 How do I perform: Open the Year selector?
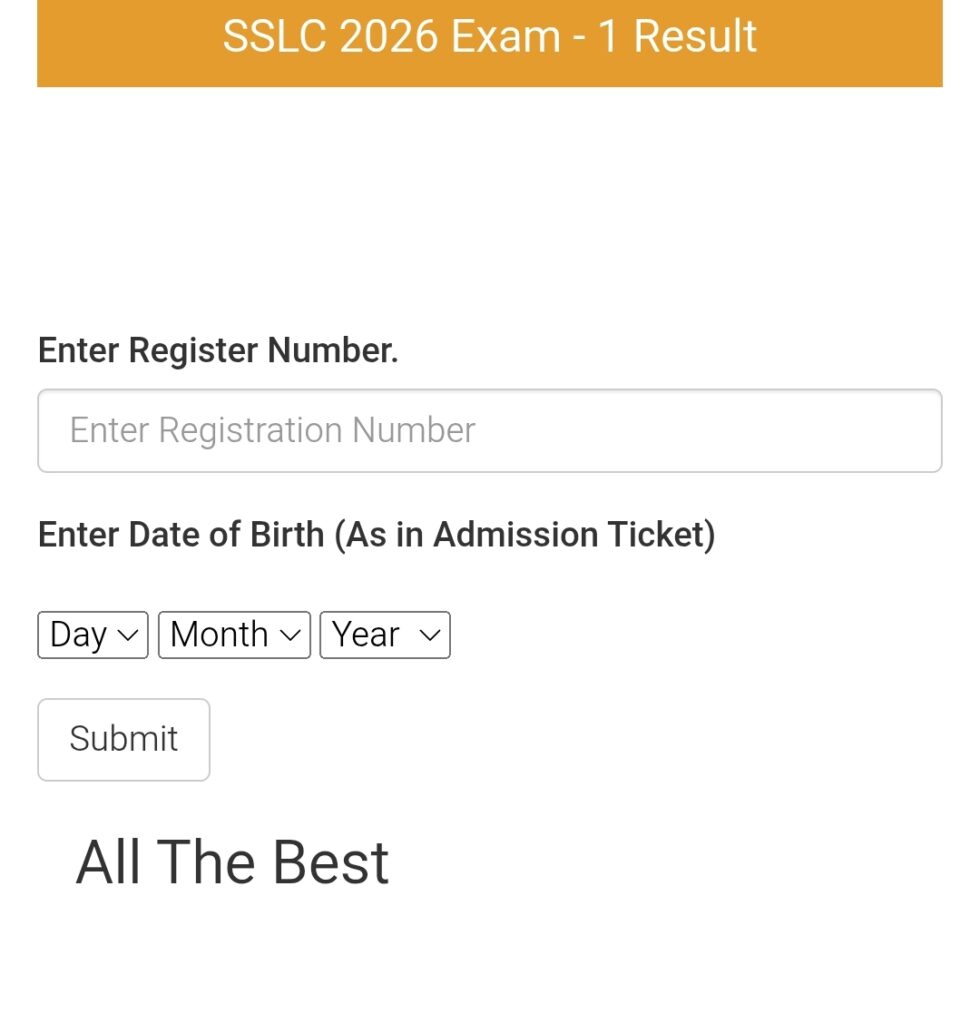tap(385, 635)
